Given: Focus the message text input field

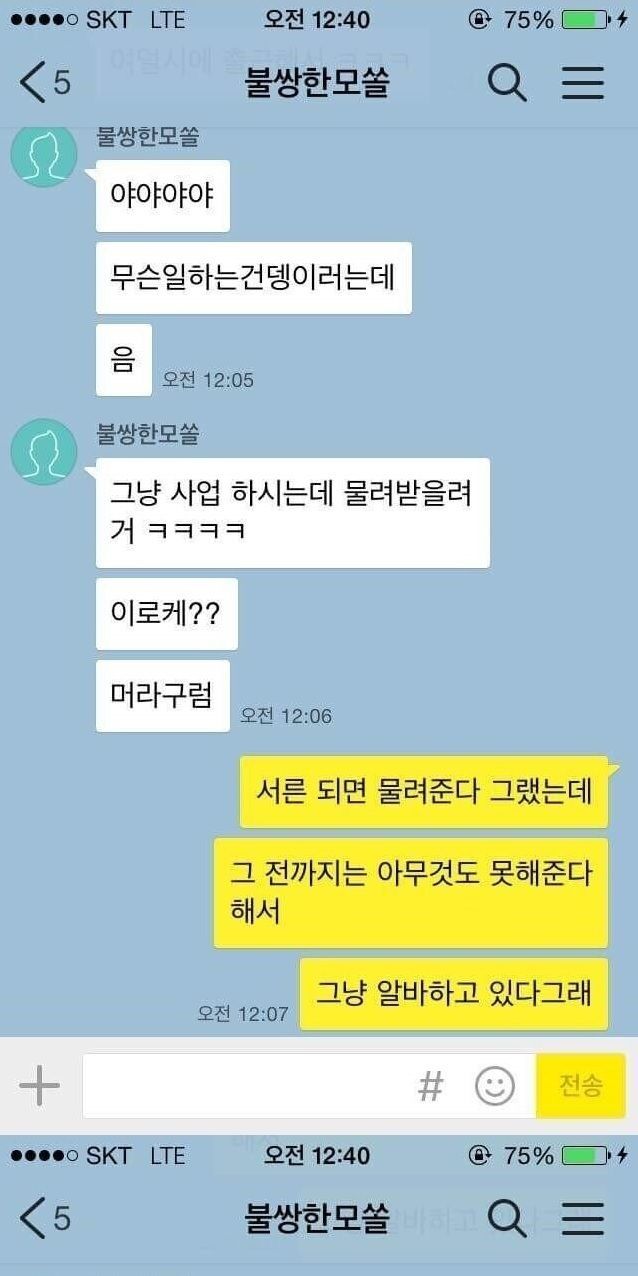Looking at the screenshot, I should (309, 1085).
